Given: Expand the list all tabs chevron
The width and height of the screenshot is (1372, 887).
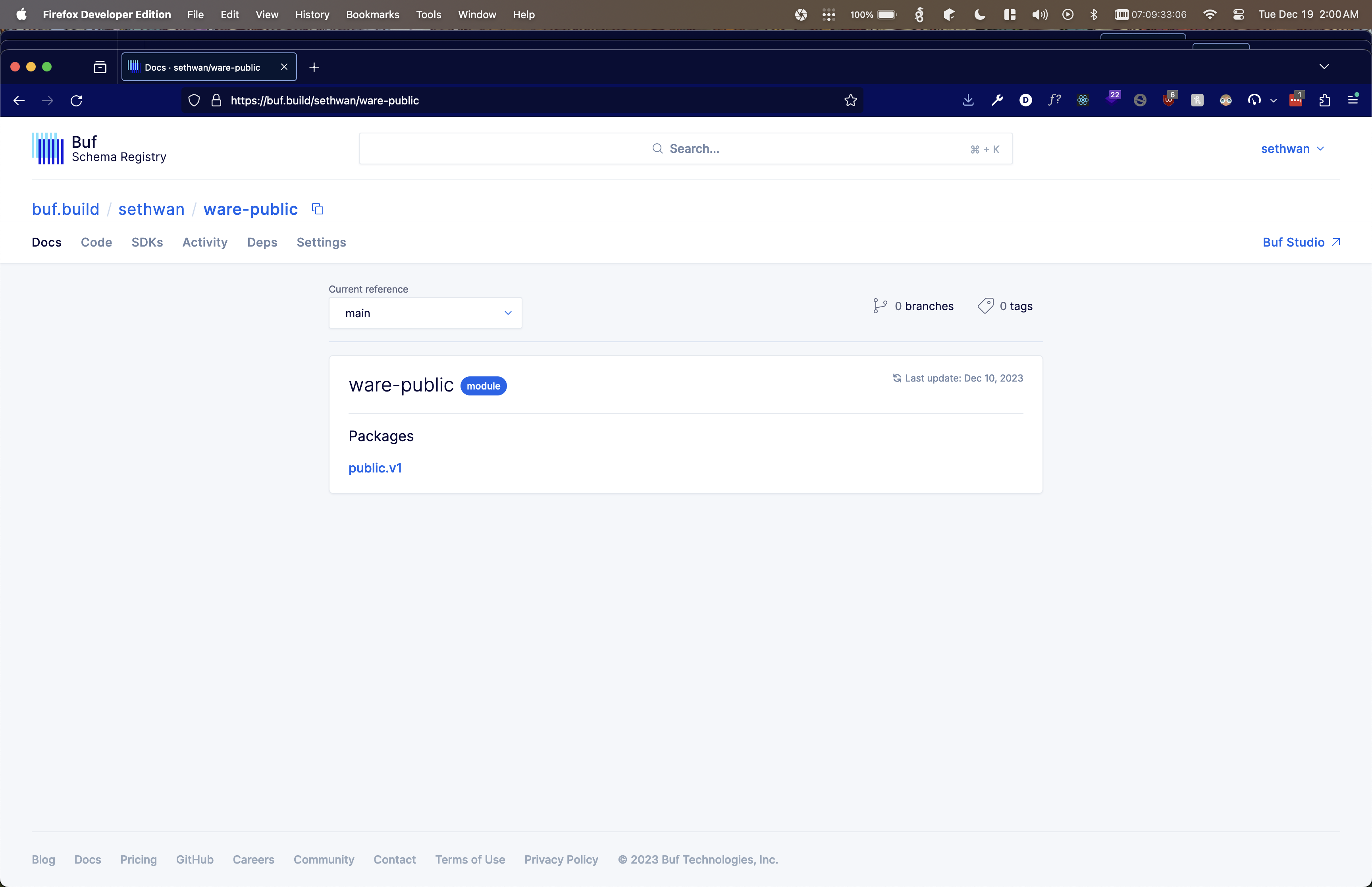Looking at the screenshot, I should [x=1324, y=67].
